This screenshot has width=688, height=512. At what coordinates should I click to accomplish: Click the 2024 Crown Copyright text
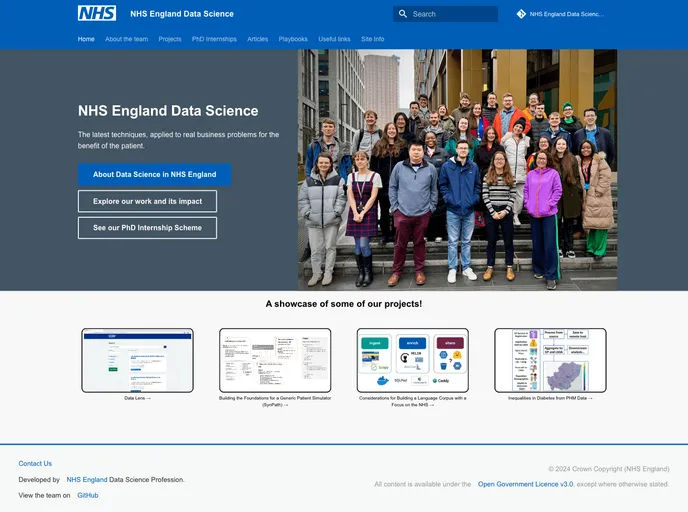[609, 469]
